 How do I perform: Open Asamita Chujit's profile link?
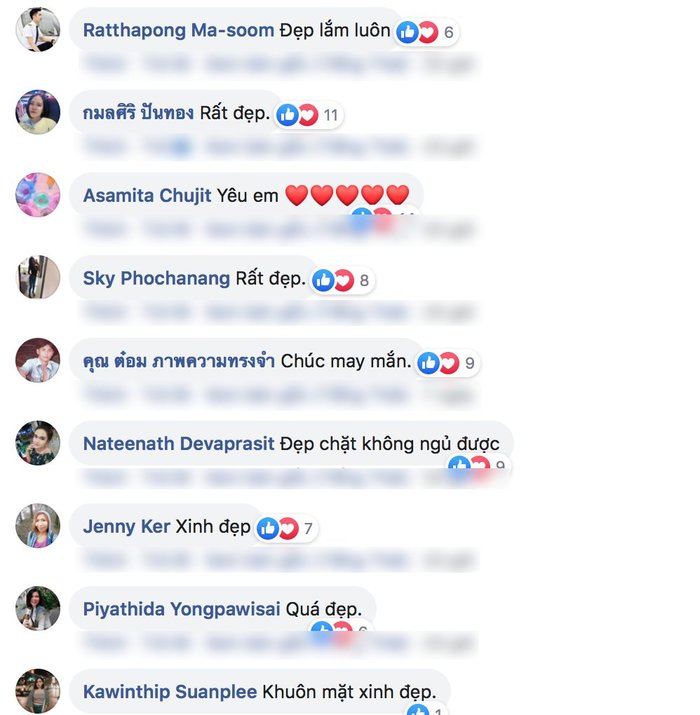point(147,196)
